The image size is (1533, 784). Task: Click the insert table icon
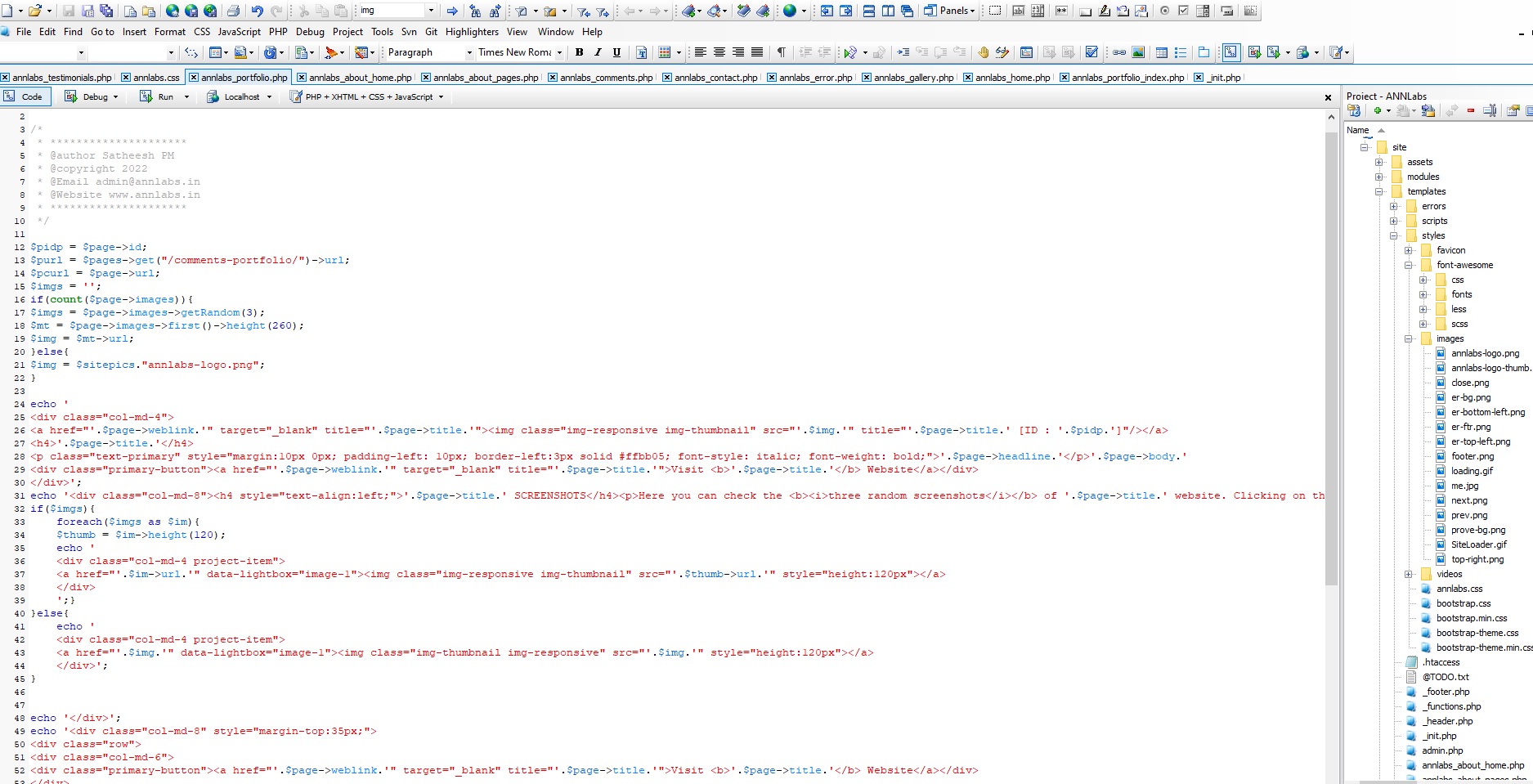(x=1161, y=52)
